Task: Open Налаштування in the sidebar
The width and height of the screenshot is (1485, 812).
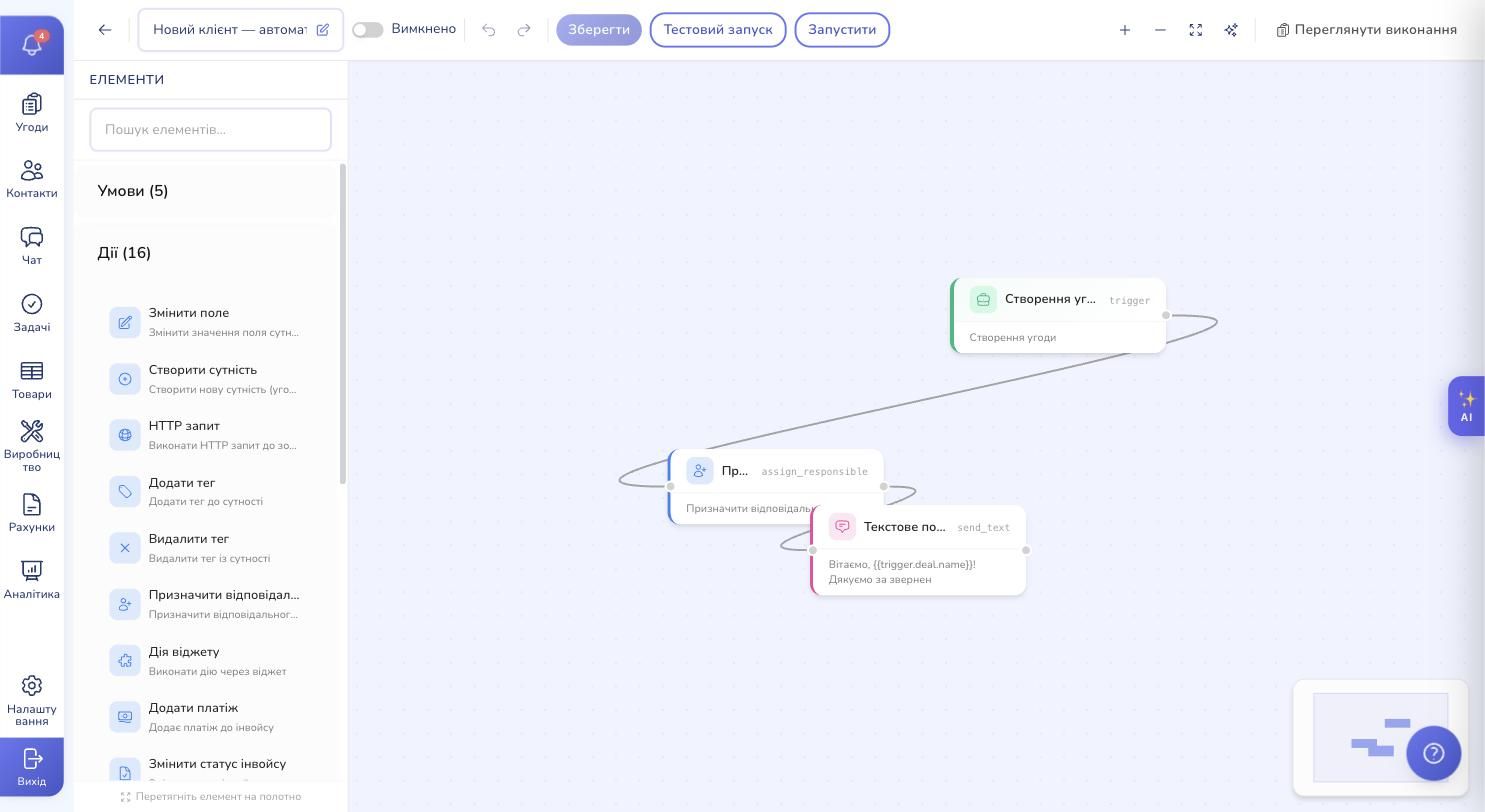Action: pyautogui.click(x=32, y=700)
